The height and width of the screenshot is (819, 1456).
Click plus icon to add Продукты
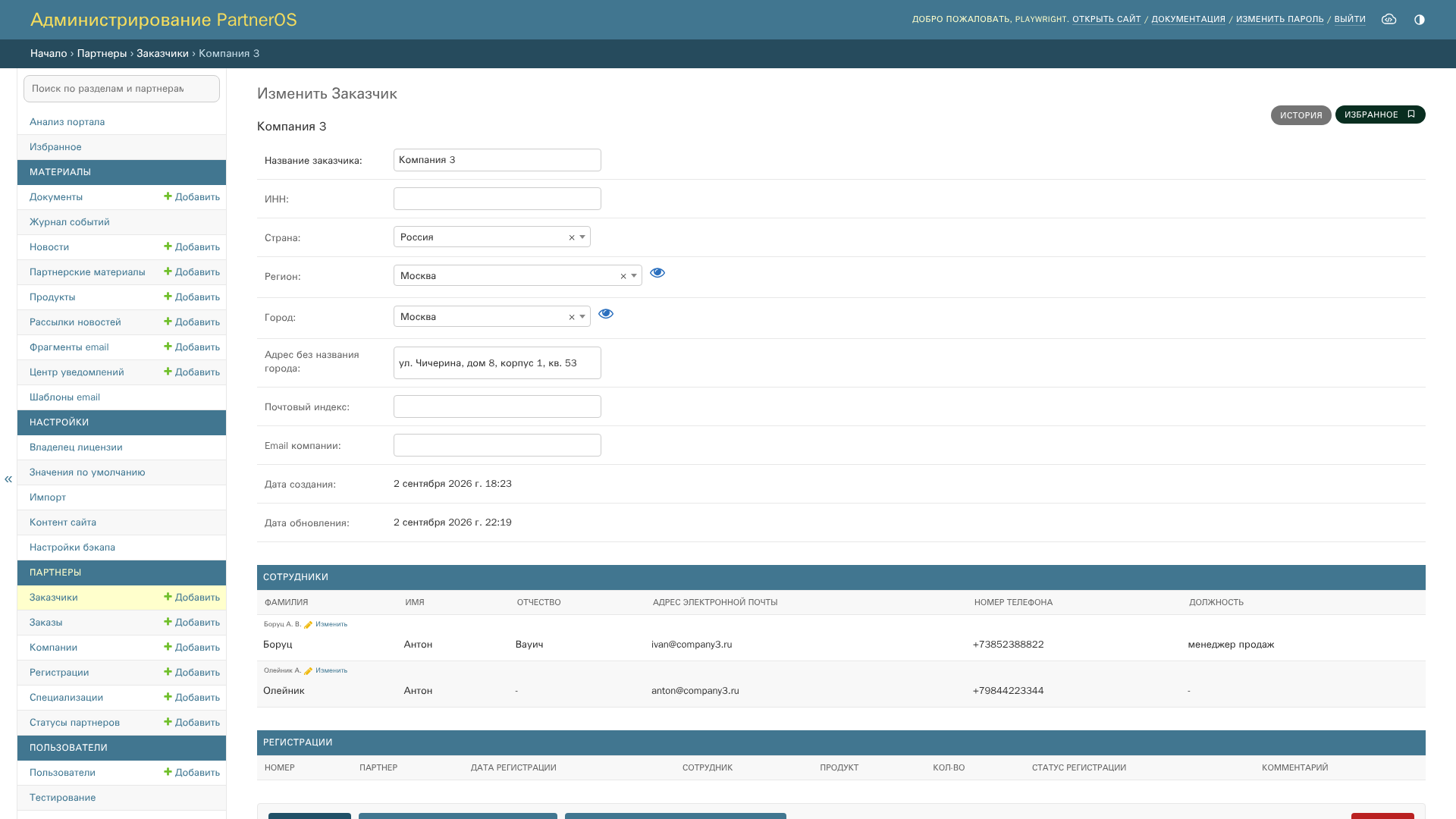pyautogui.click(x=168, y=297)
